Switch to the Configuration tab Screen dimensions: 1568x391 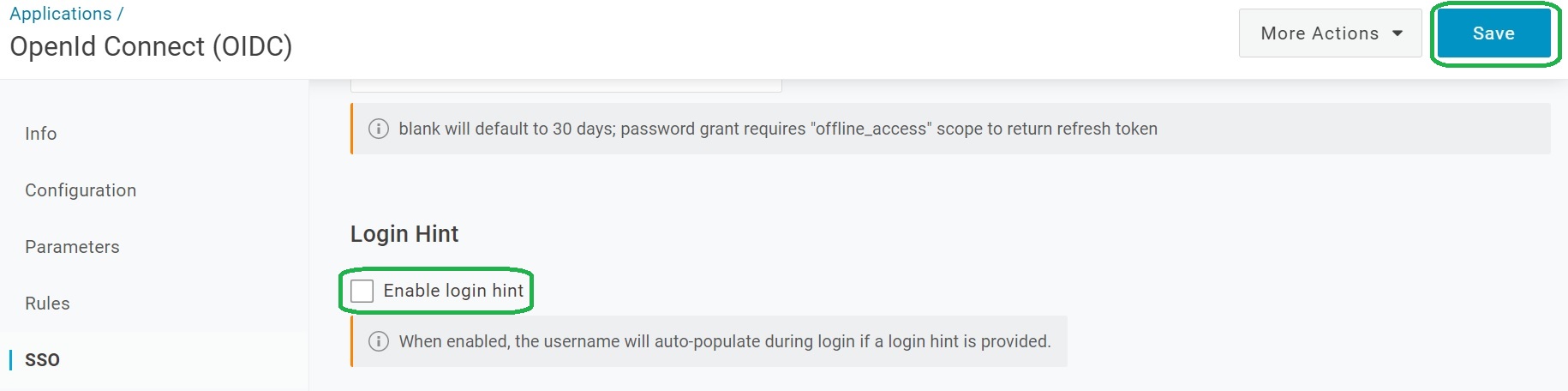point(81,190)
